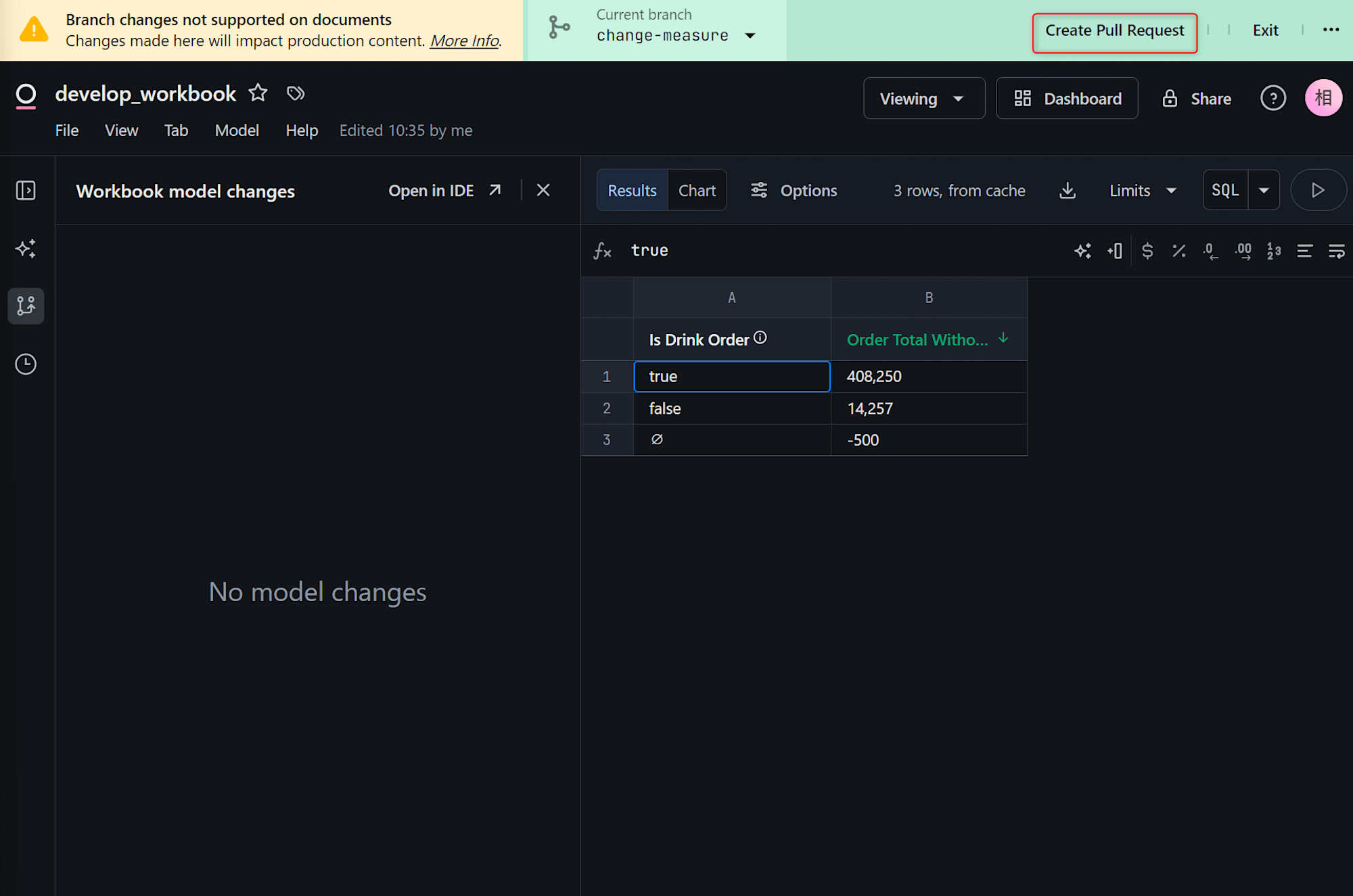1353x896 pixels.
Task: Open the File menu
Action: pos(67,130)
